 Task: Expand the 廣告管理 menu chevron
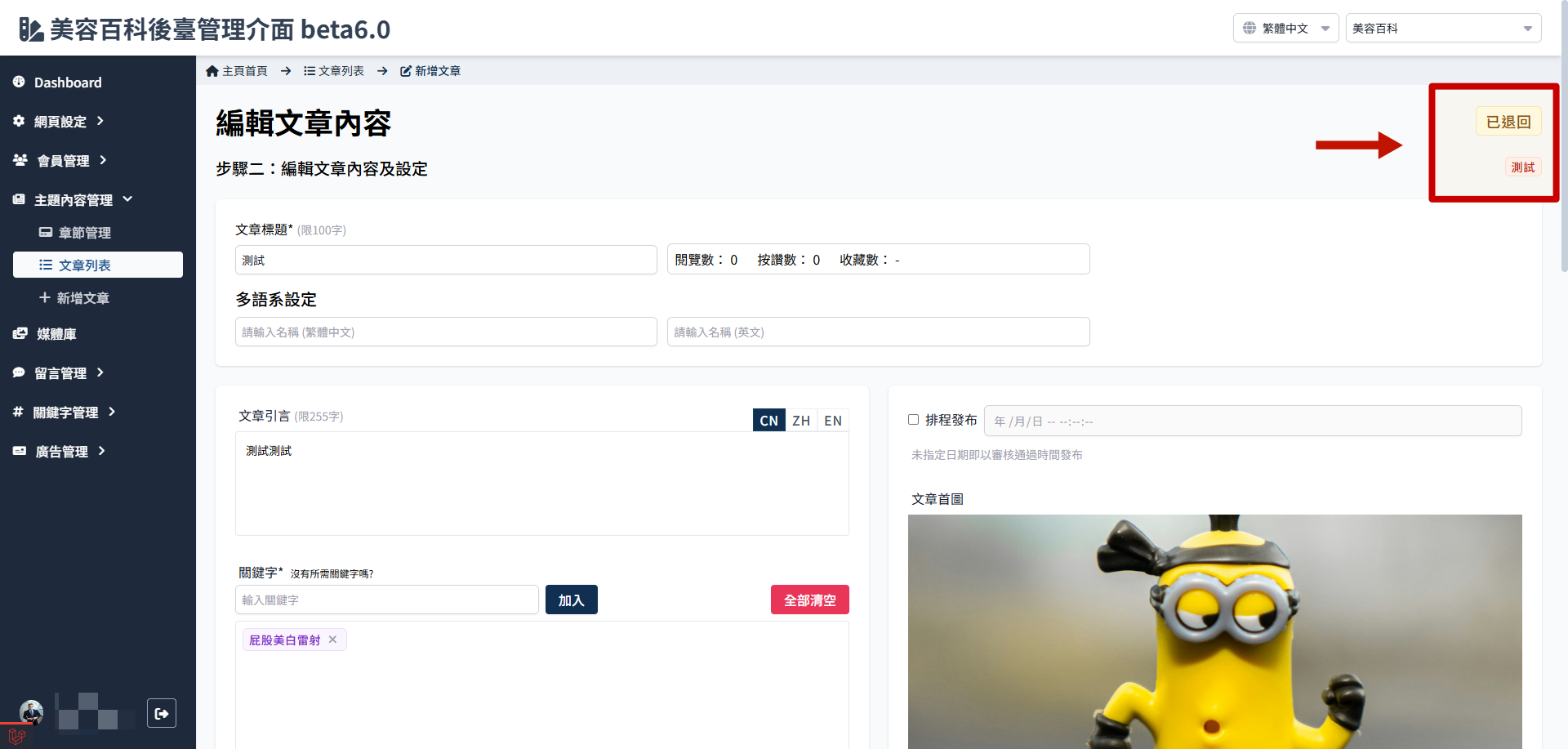coord(101,451)
